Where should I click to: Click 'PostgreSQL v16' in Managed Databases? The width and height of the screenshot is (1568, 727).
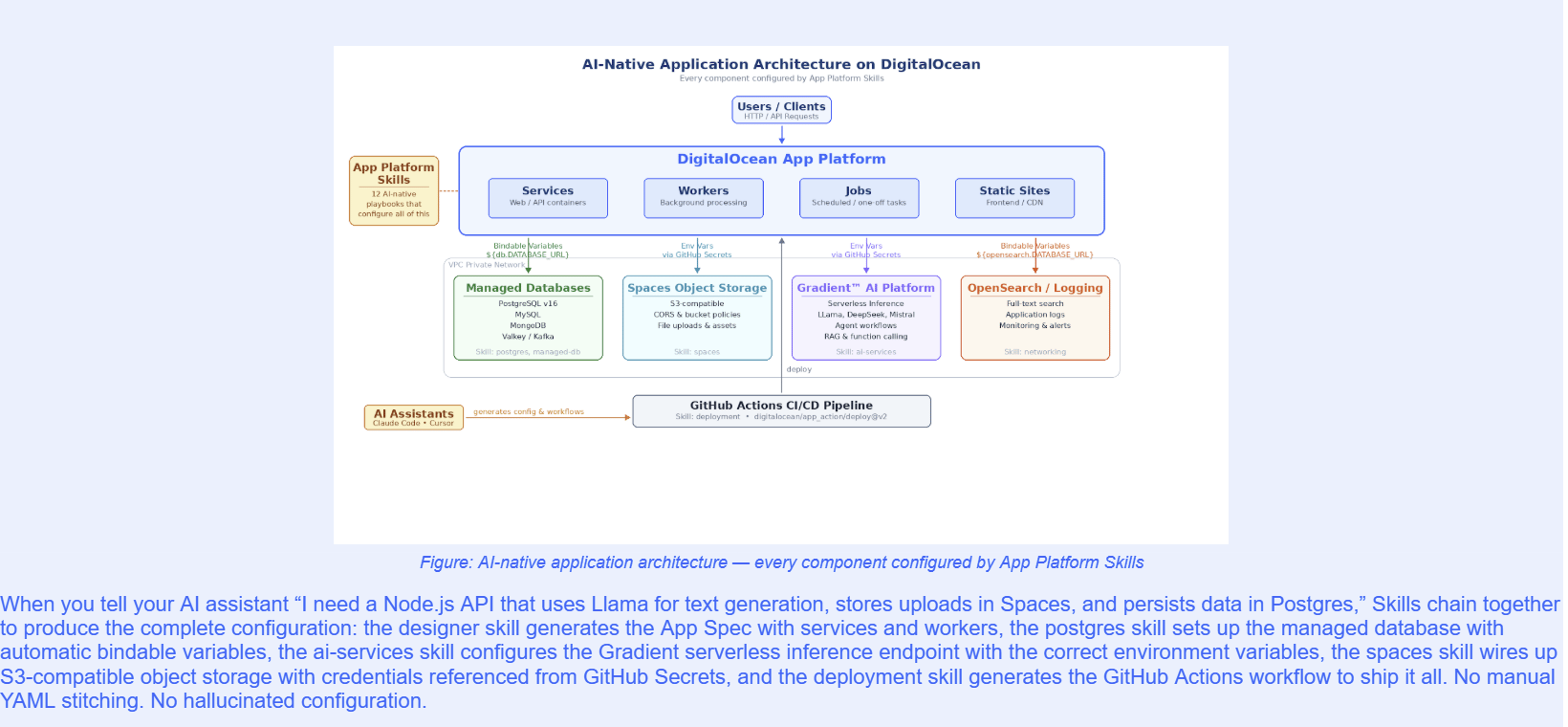click(528, 303)
